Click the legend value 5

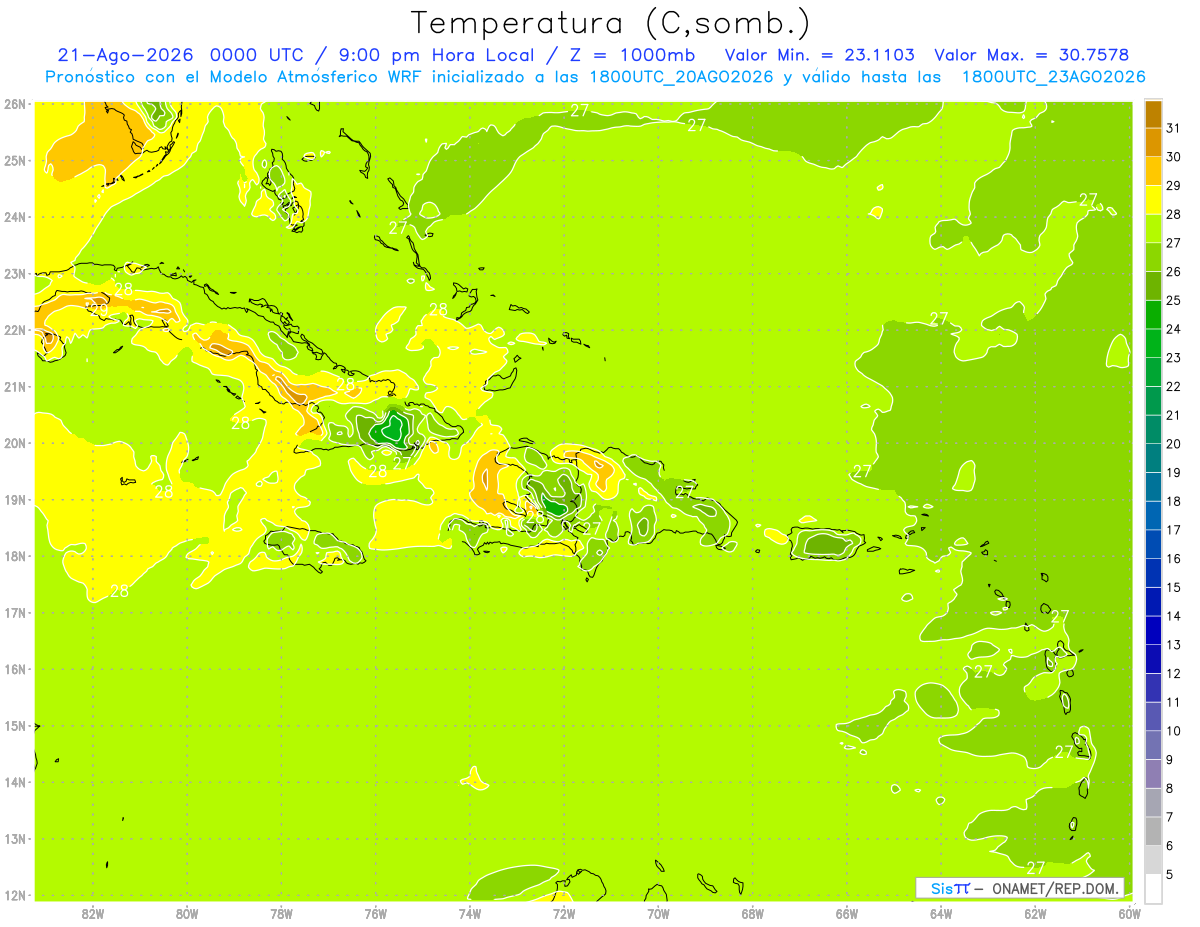pyautogui.click(x=1169, y=875)
